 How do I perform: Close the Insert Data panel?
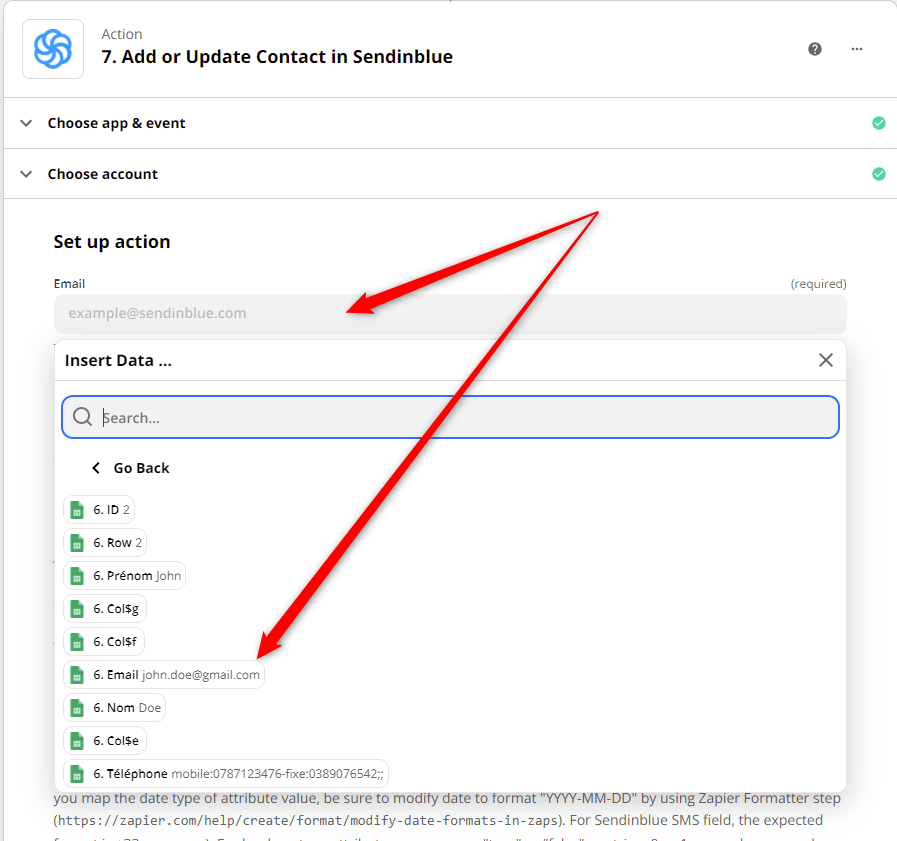[825, 360]
